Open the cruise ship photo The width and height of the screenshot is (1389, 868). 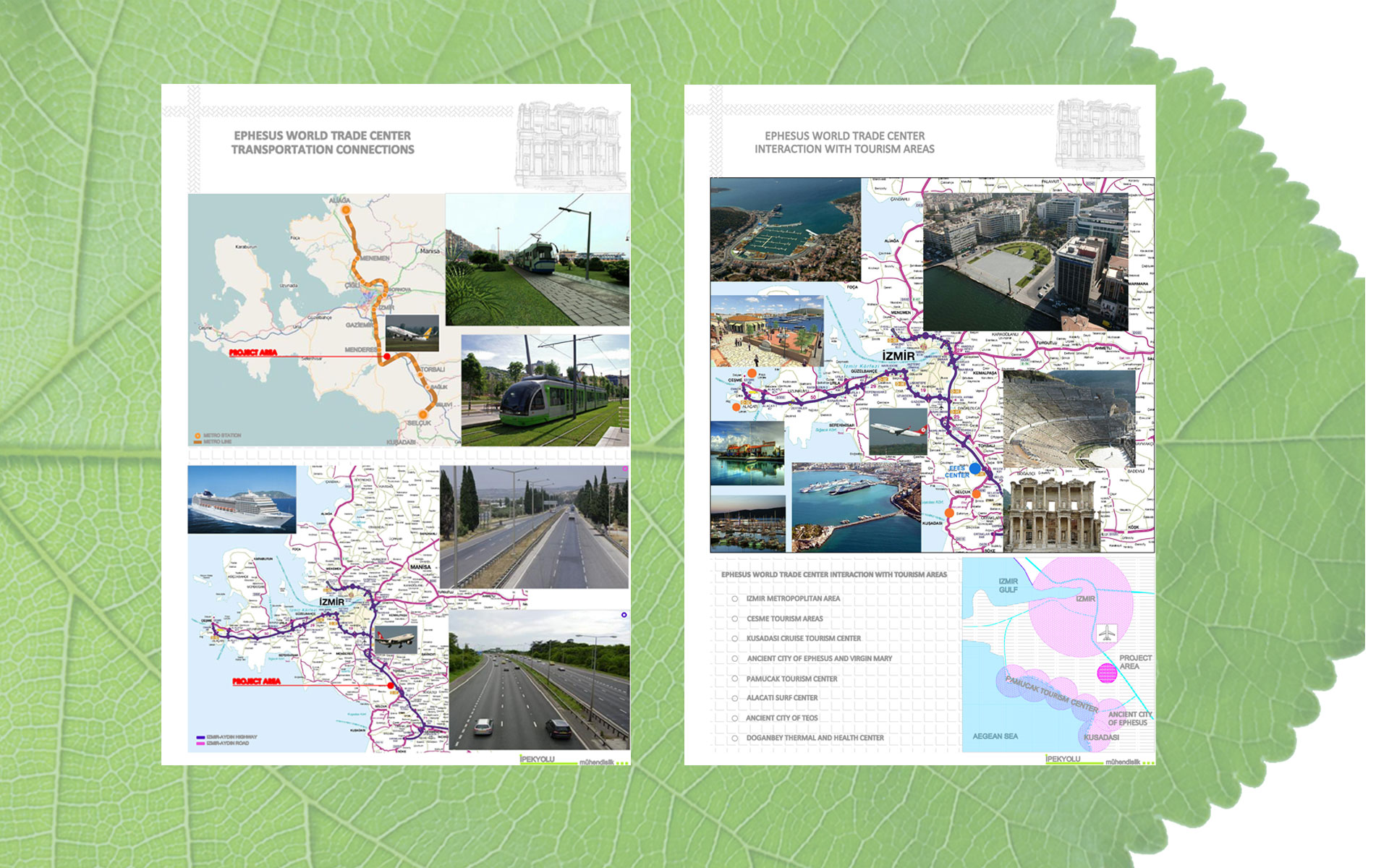pos(242,500)
